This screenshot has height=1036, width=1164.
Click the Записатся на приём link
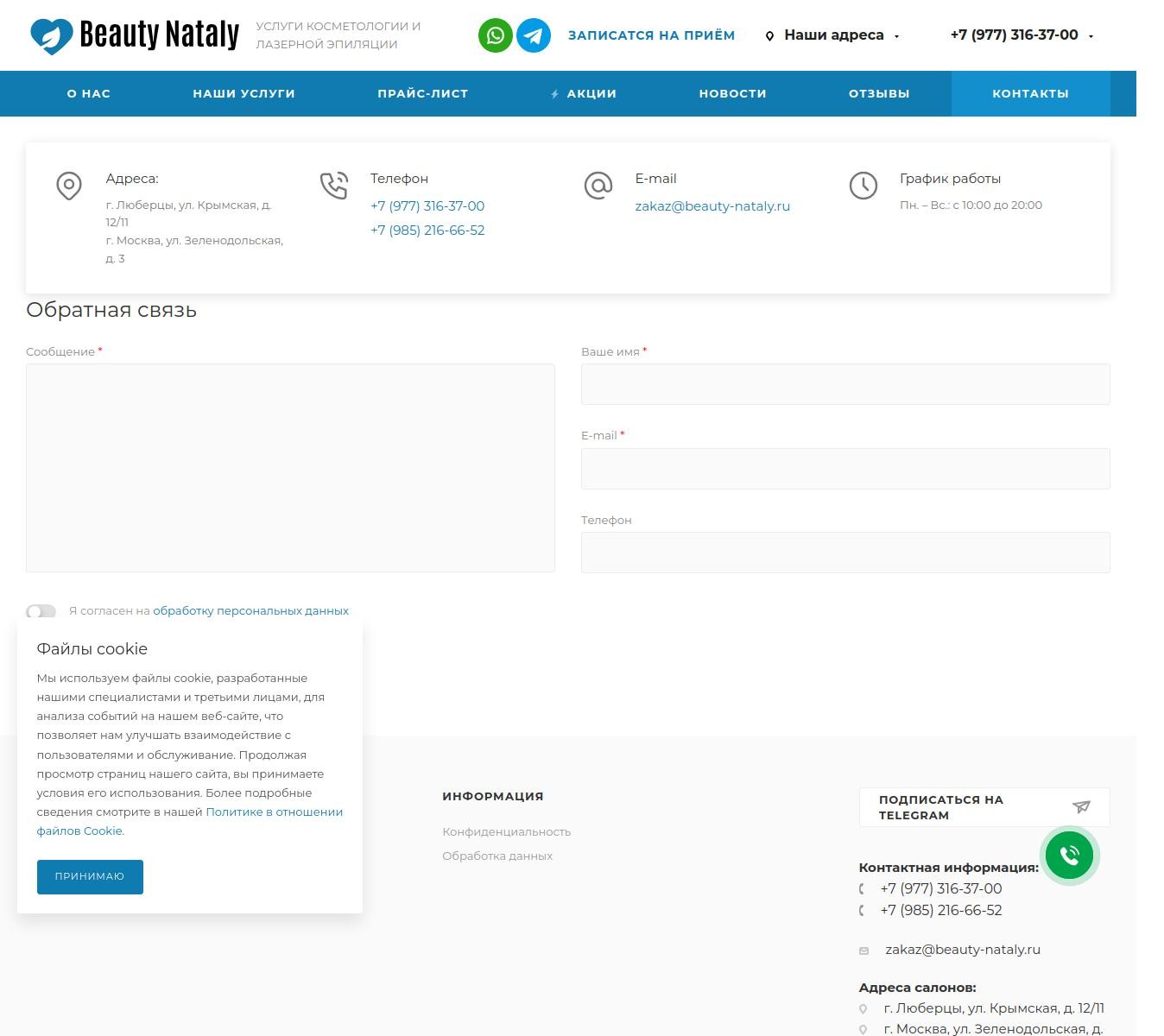coord(651,35)
